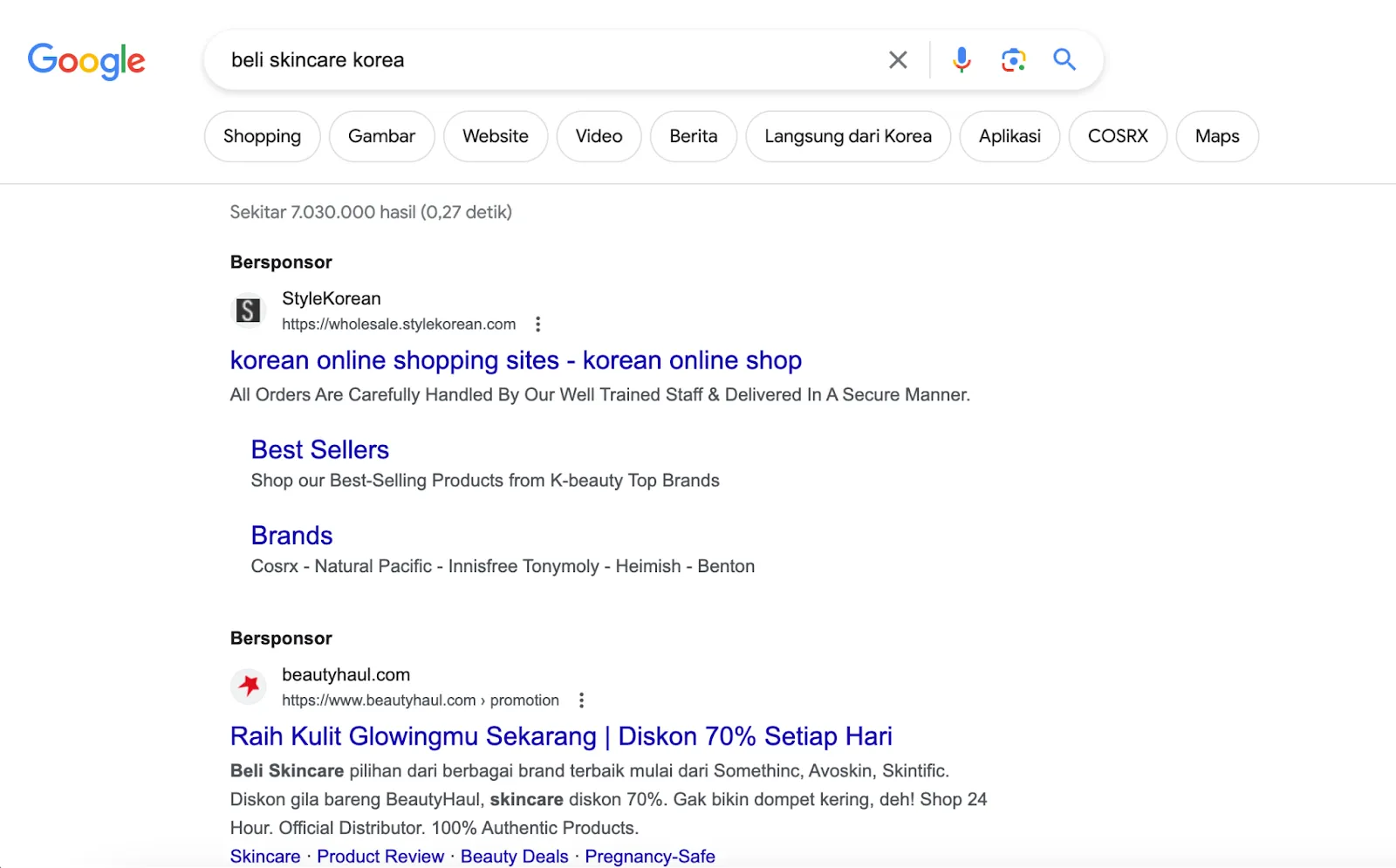The height and width of the screenshot is (868, 1396).
Task: Open Google Lens image search
Action: point(1013,60)
